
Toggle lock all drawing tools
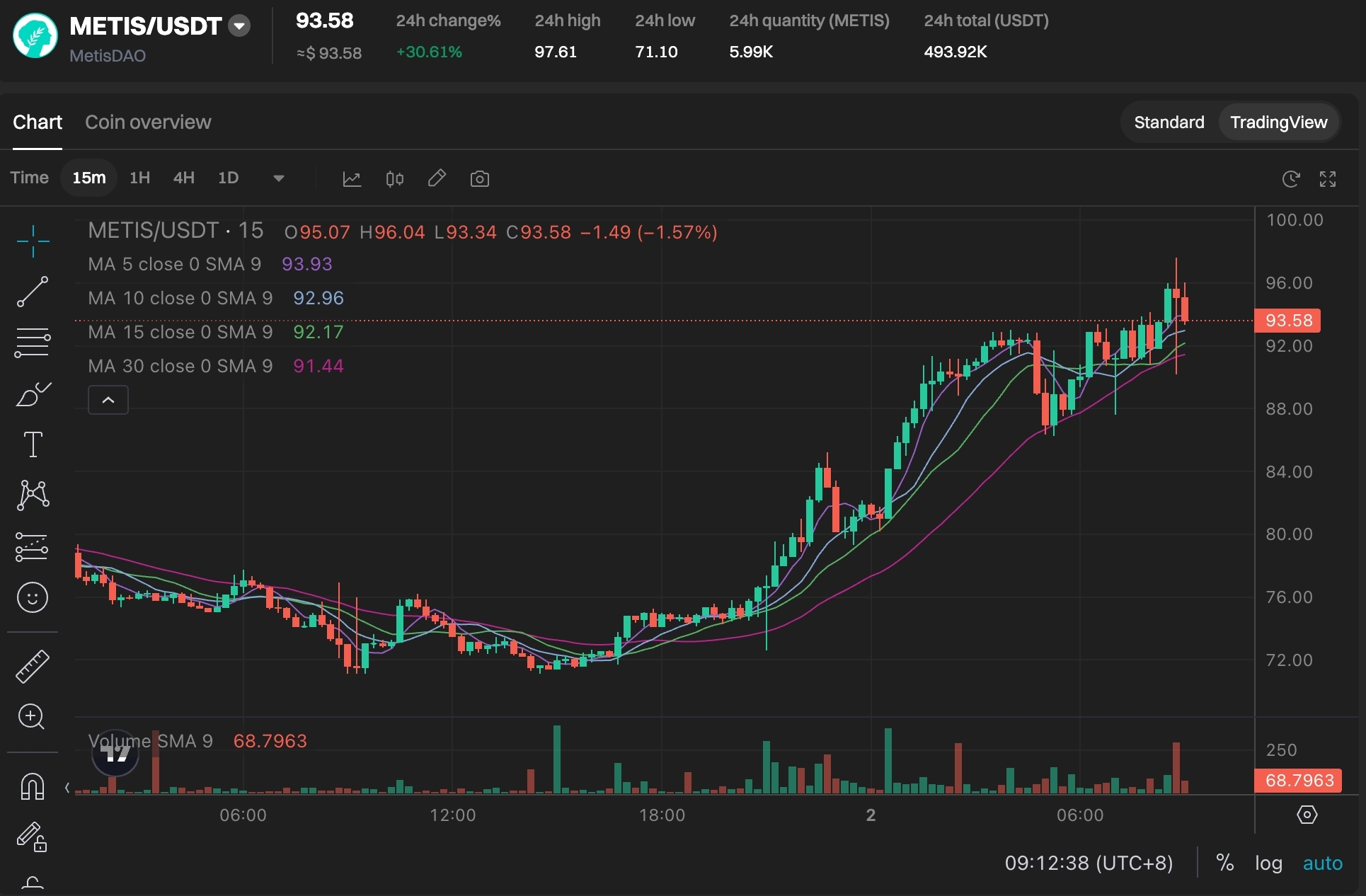click(x=33, y=837)
